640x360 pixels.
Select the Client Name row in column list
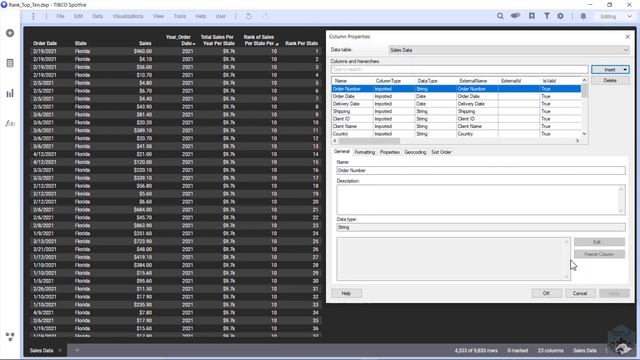point(456,126)
